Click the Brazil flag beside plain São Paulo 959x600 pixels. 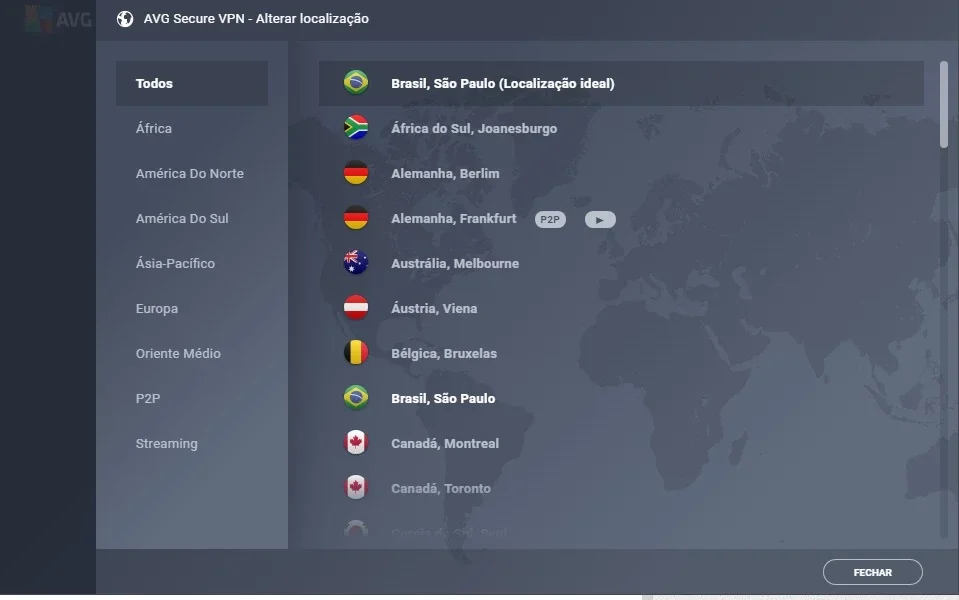click(x=356, y=398)
